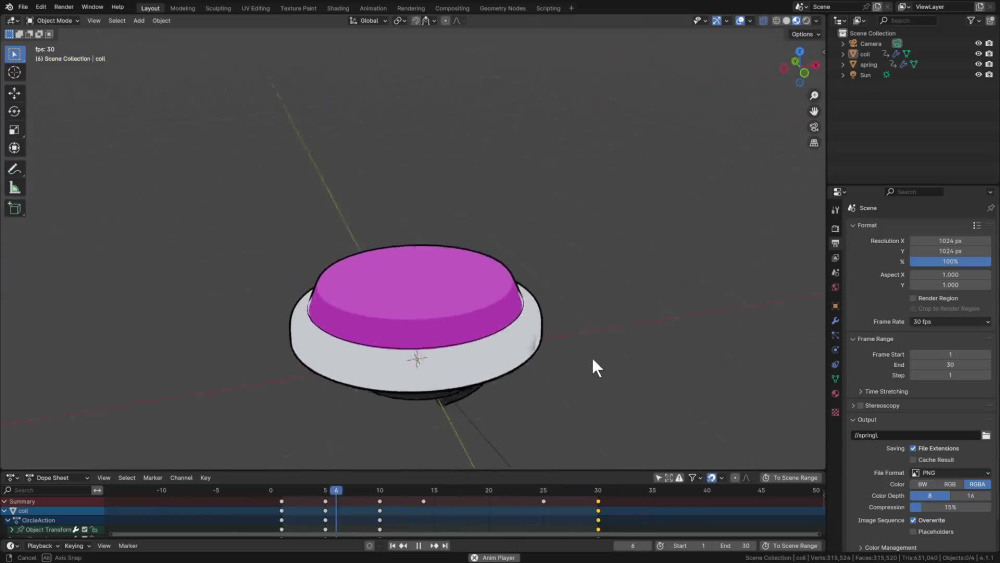1000x563 pixels.
Task: Open the viewport Options popover
Action: [805, 34]
